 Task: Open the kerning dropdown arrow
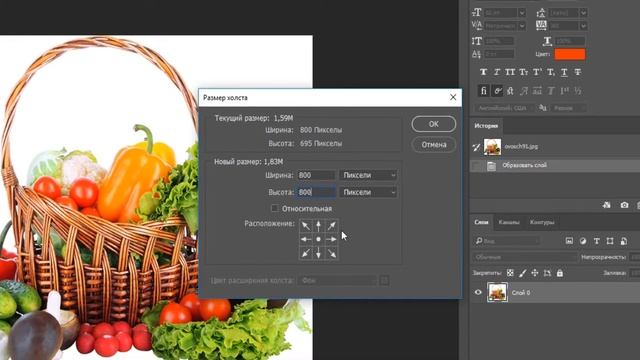(522, 26)
